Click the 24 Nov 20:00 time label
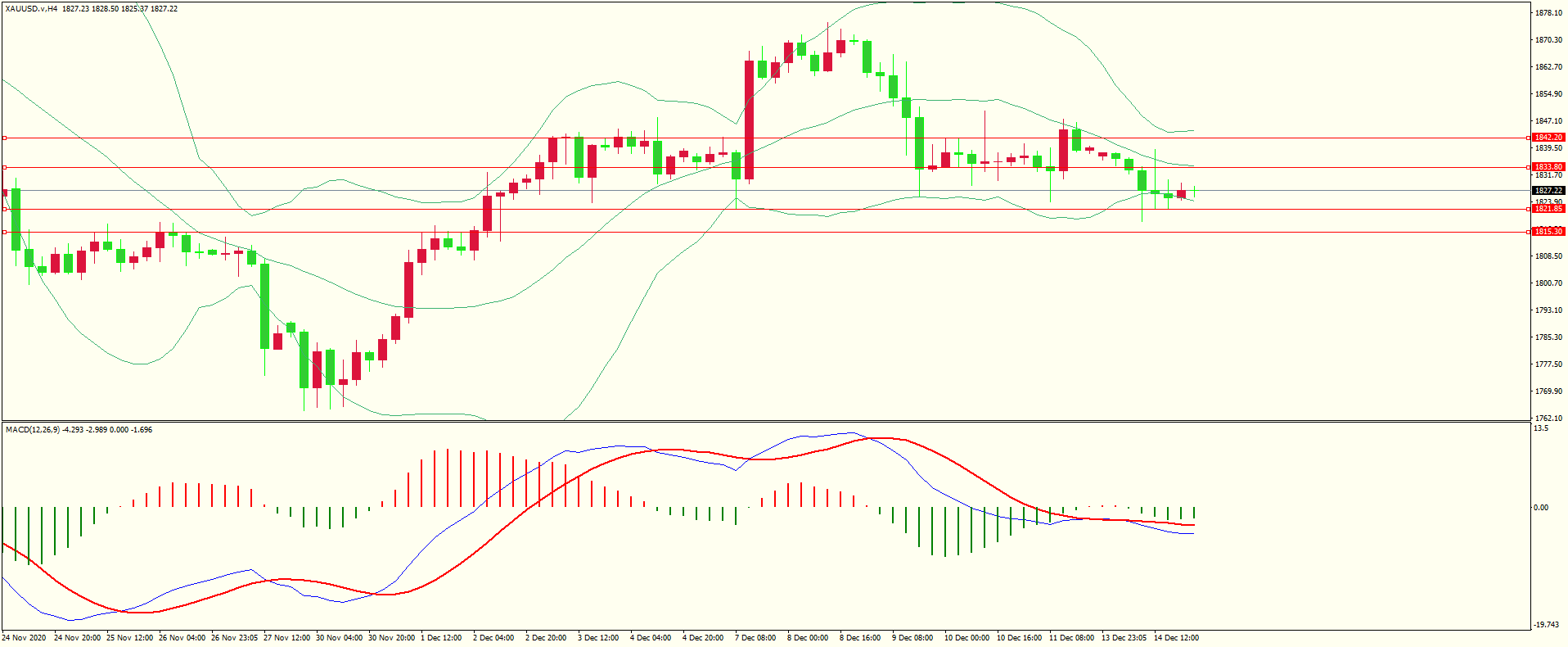 click(77, 638)
